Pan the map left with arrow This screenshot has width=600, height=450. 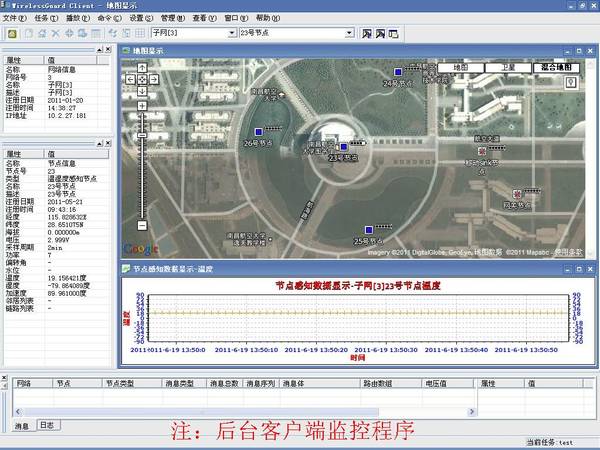(130, 80)
